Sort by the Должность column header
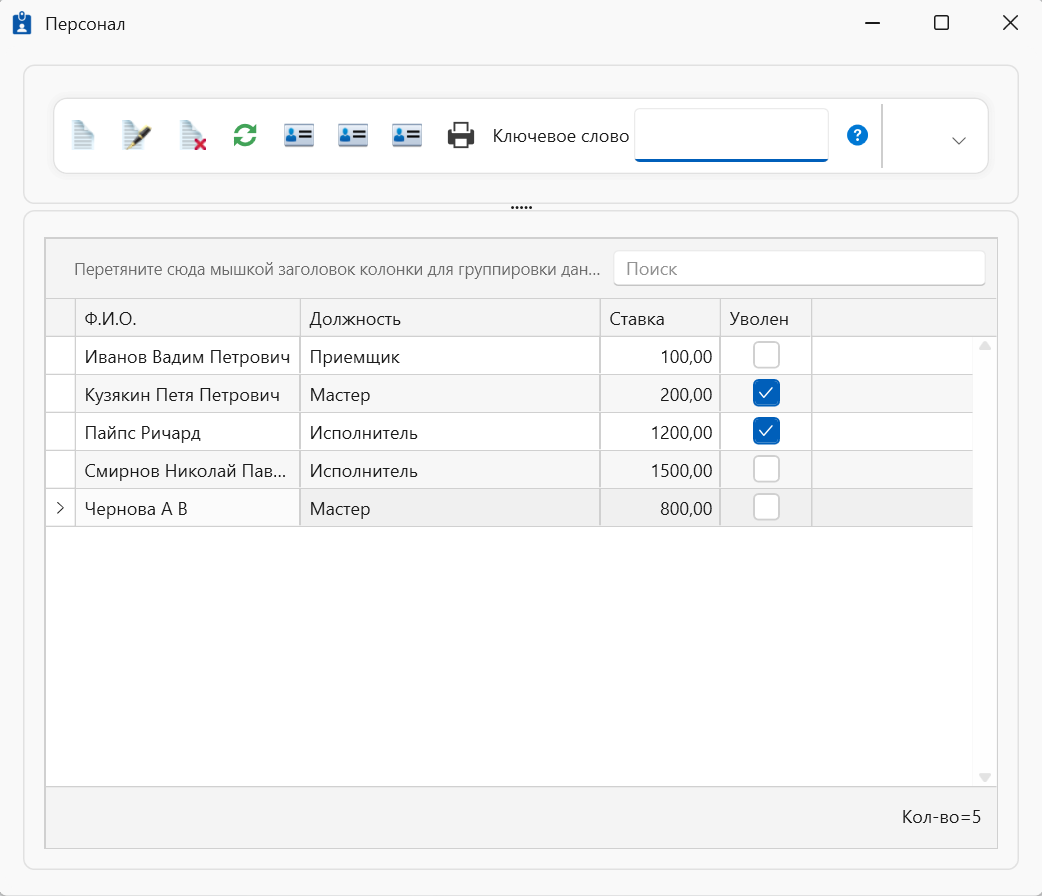The image size is (1042, 896). [451, 318]
